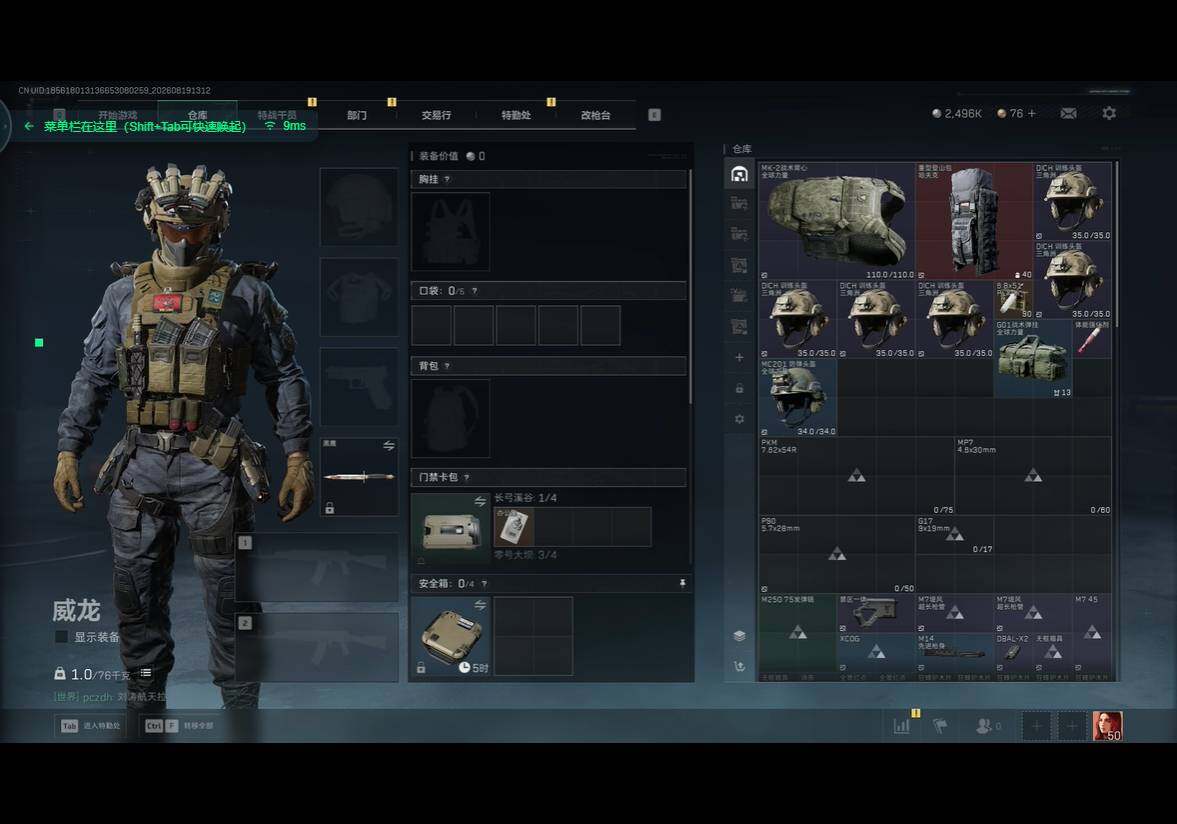
Task: Select the GD1 duffel bag item
Action: [x=1034, y=359]
